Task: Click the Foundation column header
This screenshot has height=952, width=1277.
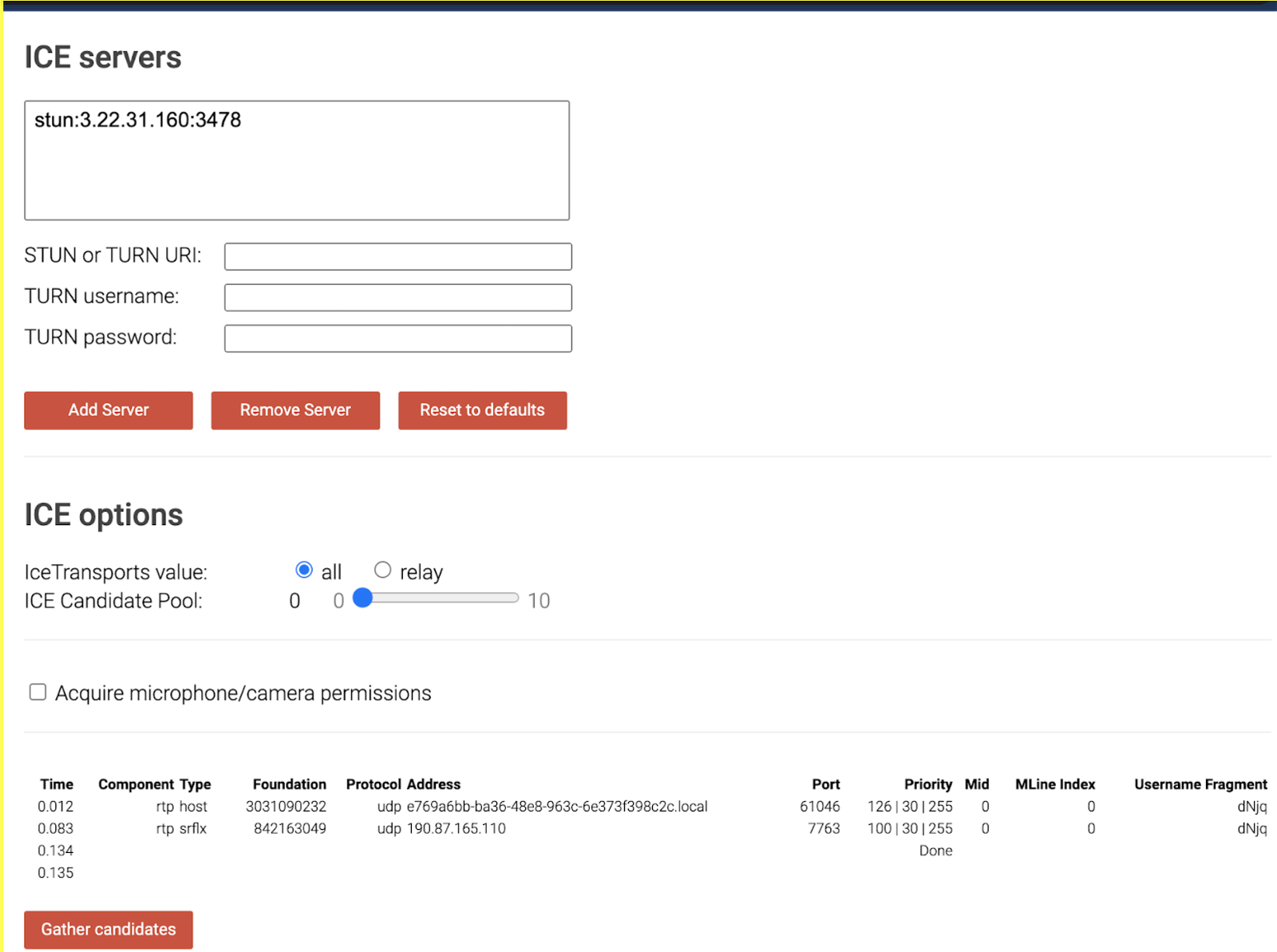Action: coord(289,784)
